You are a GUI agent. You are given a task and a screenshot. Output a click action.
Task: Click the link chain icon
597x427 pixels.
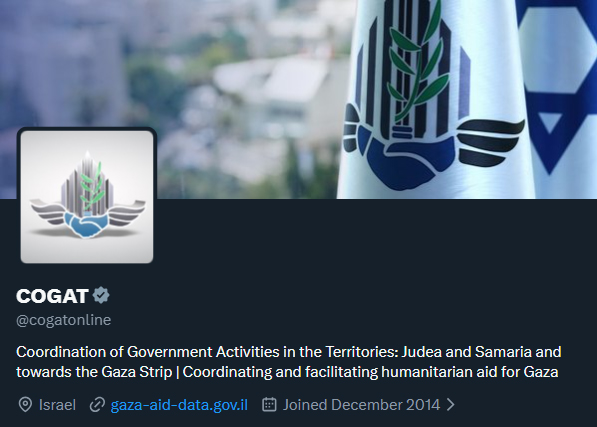pos(97,405)
